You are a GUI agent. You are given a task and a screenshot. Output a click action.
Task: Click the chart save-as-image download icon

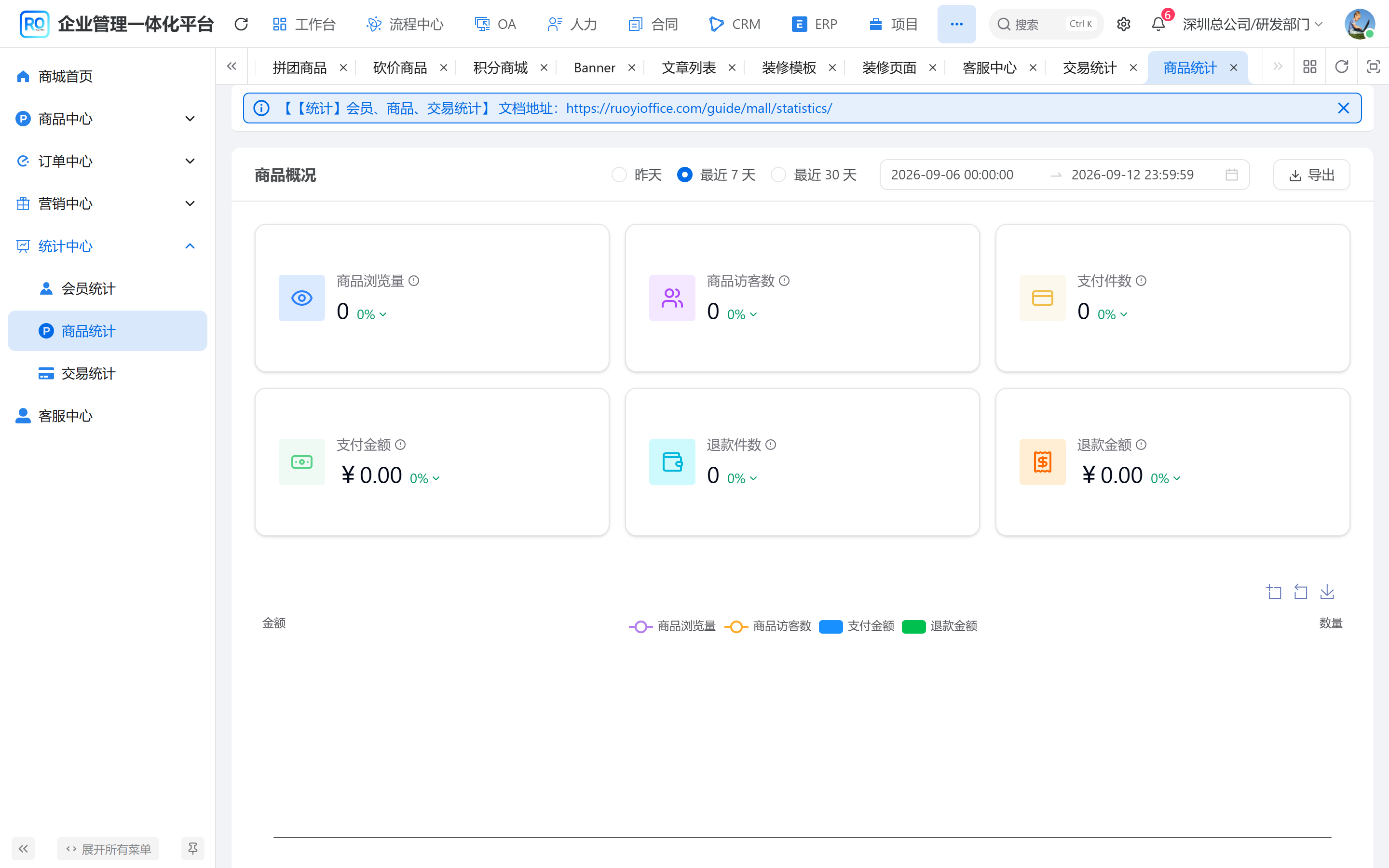click(1326, 592)
